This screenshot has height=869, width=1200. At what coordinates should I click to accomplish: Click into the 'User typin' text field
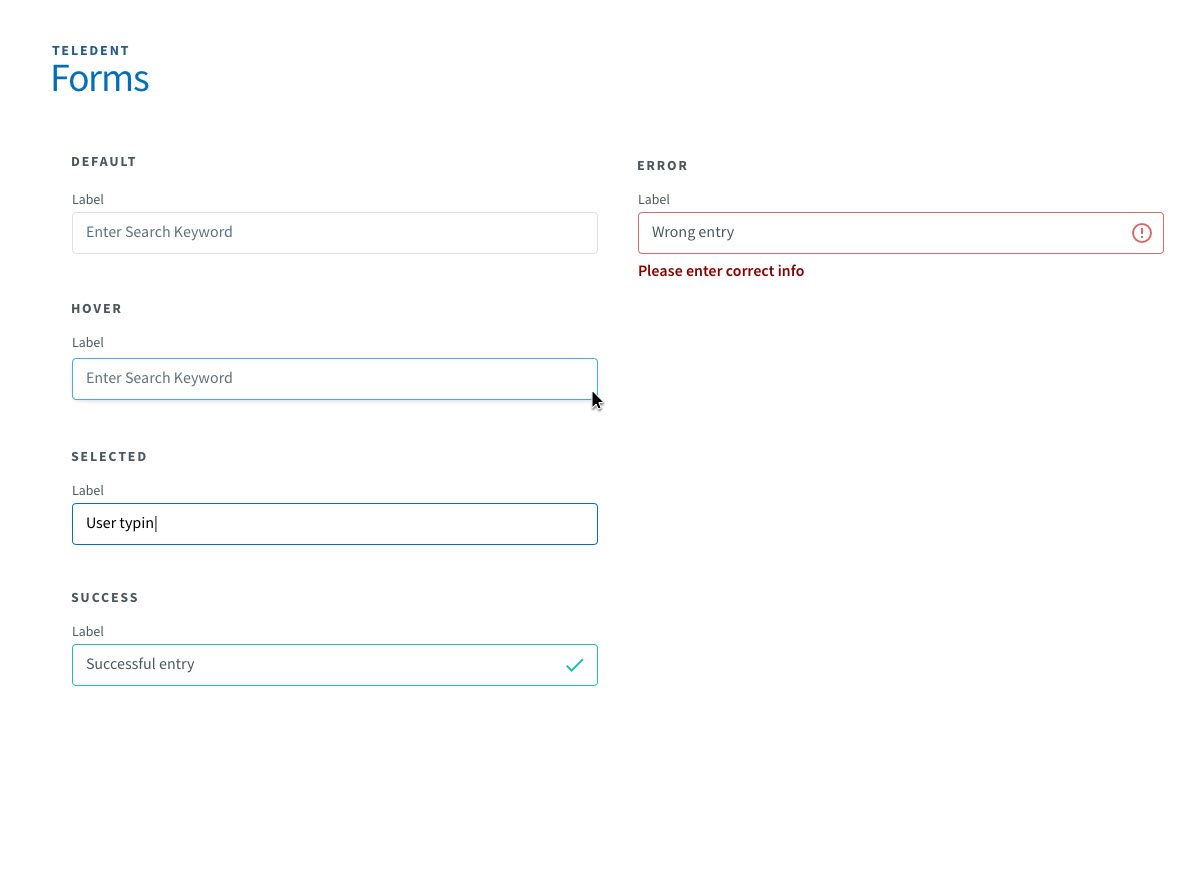(334, 524)
